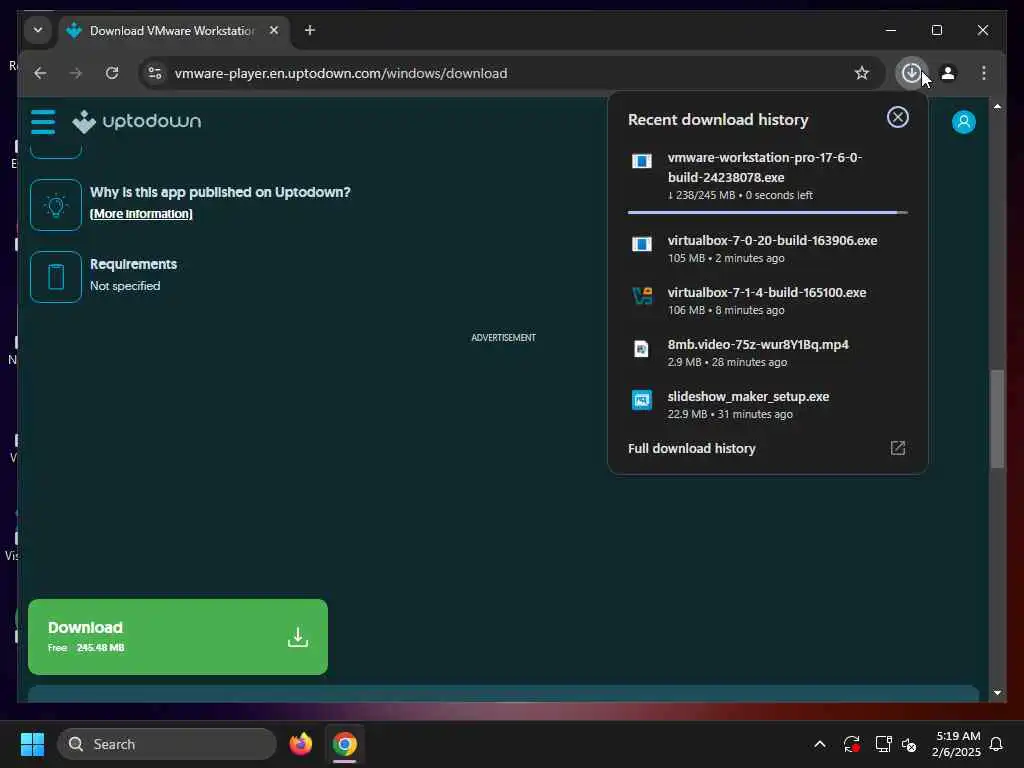Click the open-in-new-tab icon for download history
1024x768 pixels.
click(x=897, y=448)
